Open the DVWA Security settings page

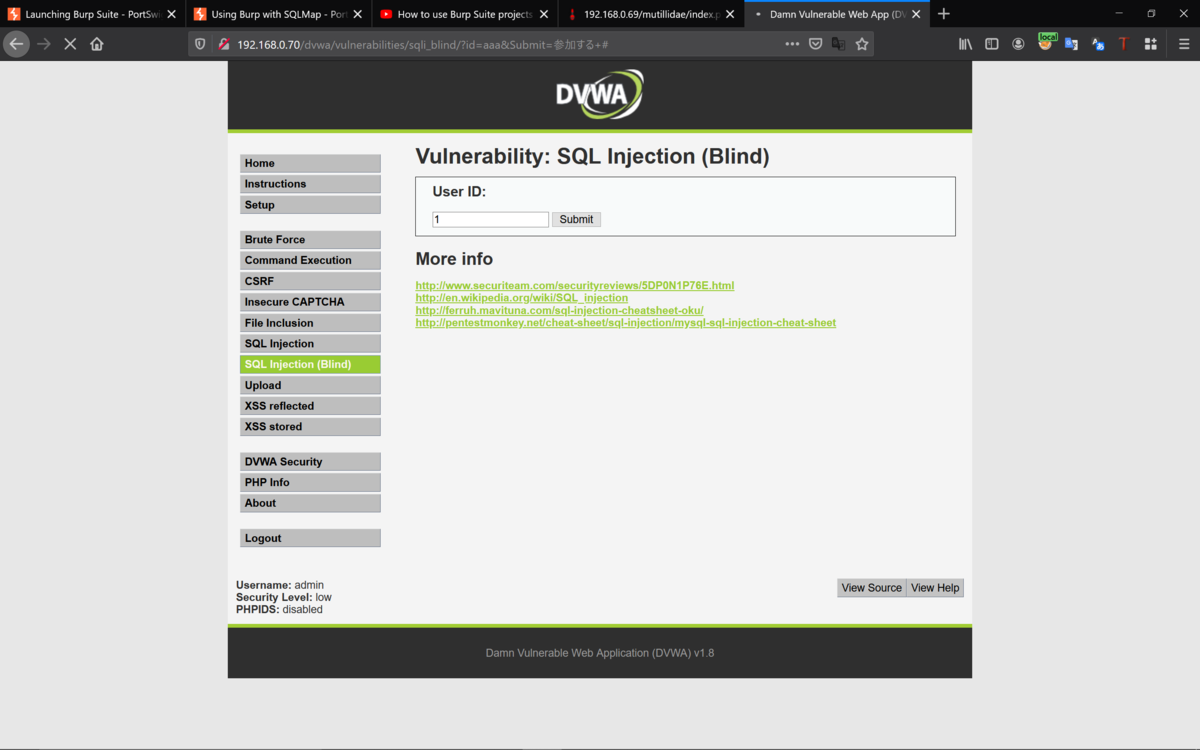click(x=310, y=462)
